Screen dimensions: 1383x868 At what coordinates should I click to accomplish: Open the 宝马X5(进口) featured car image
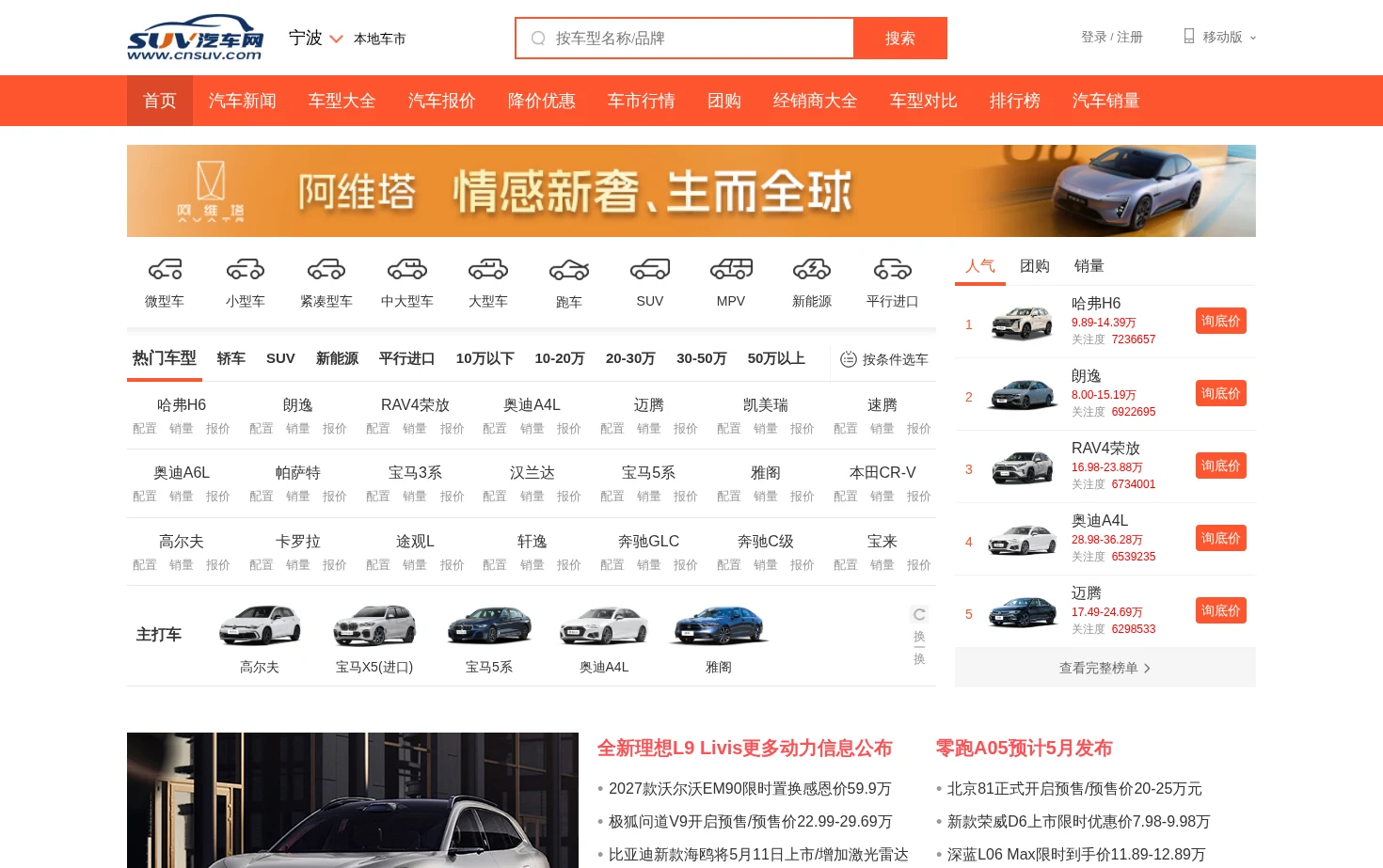(x=374, y=625)
